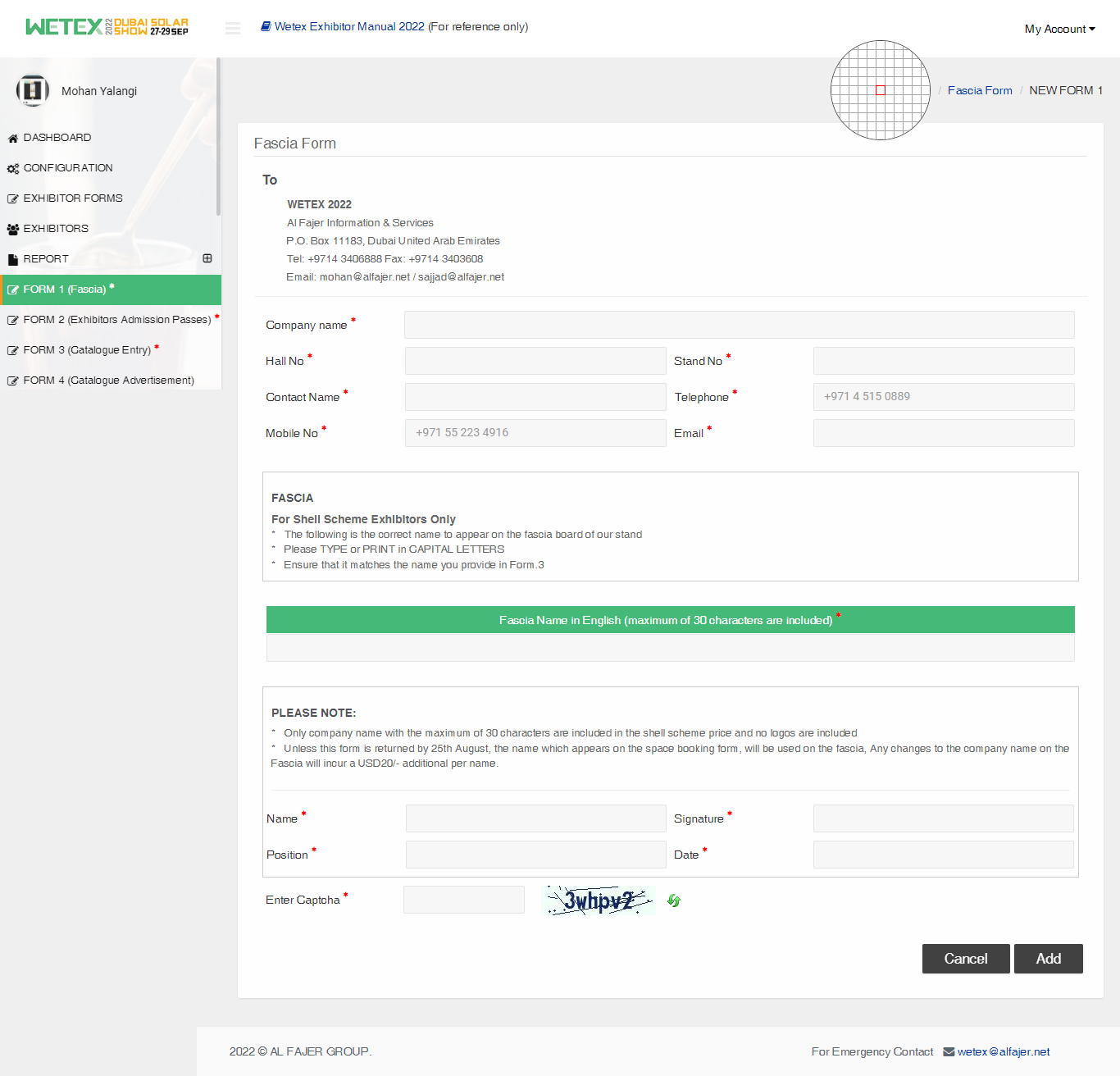This screenshot has height=1076, width=1120.
Task: Click the Form 1 Fascia pencil icon
Action: click(x=13, y=290)
